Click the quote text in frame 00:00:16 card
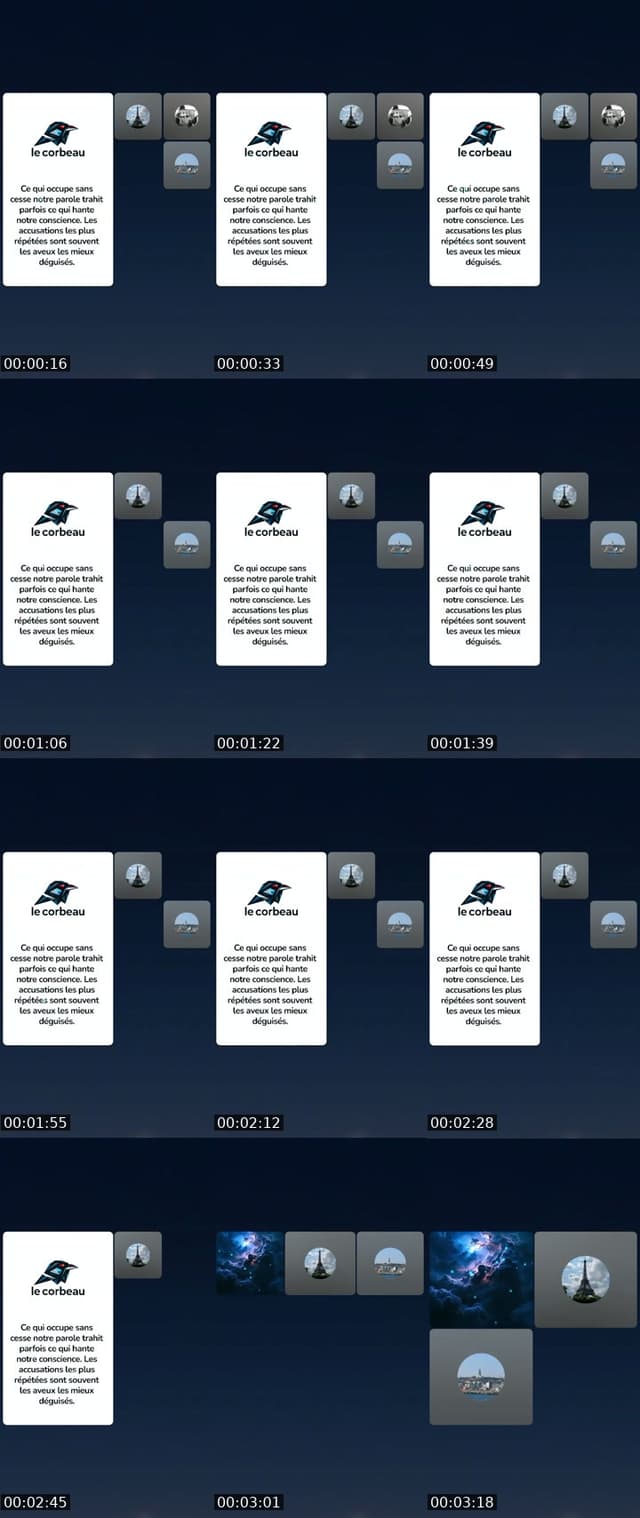 58,225
